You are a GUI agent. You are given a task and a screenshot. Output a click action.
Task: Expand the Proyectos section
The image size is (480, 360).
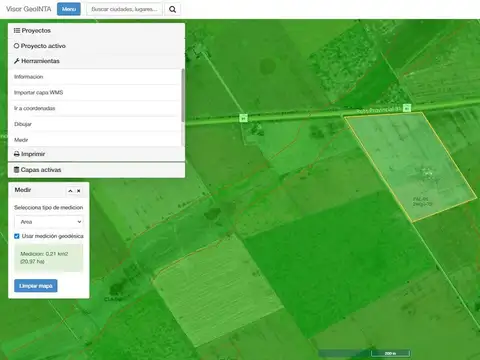click(96, 30)
